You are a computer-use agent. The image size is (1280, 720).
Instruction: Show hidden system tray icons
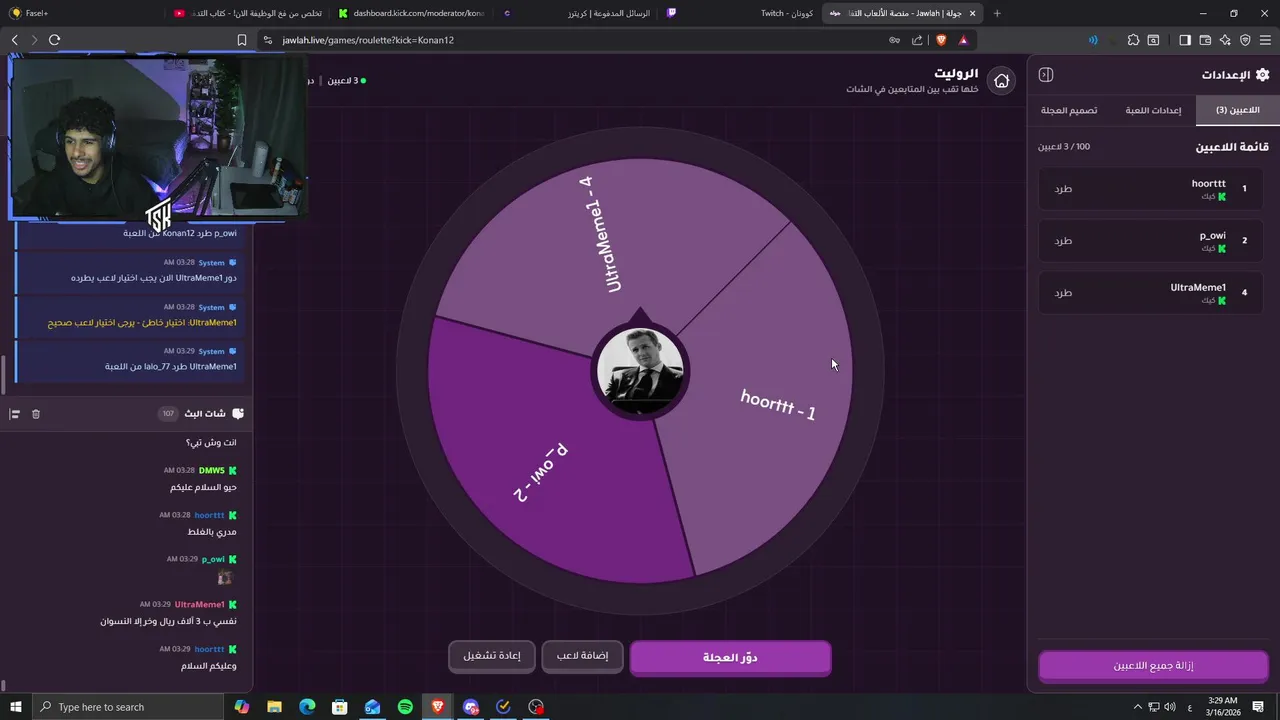coord(1138,707)
